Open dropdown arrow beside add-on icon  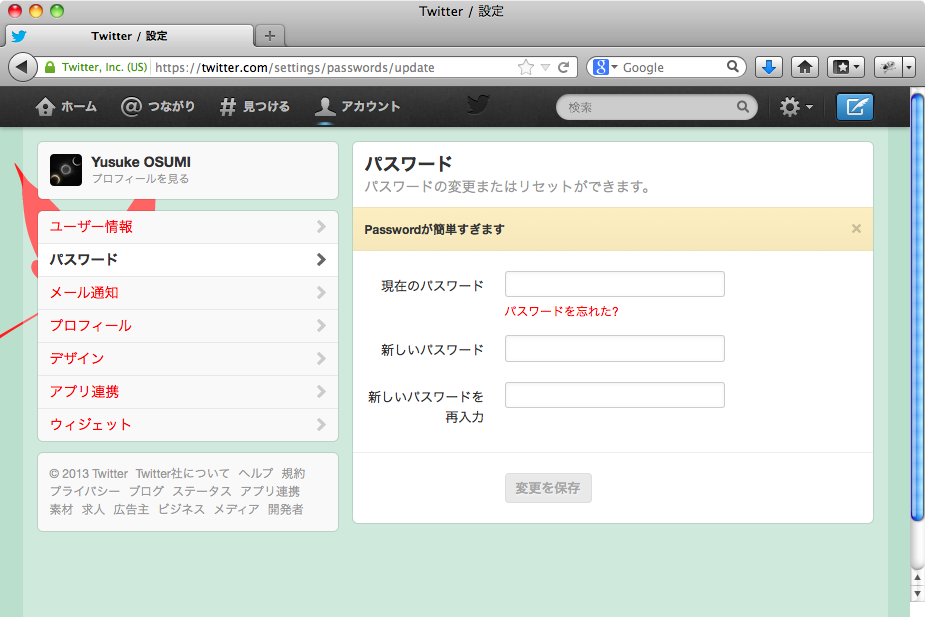[909, 67]
